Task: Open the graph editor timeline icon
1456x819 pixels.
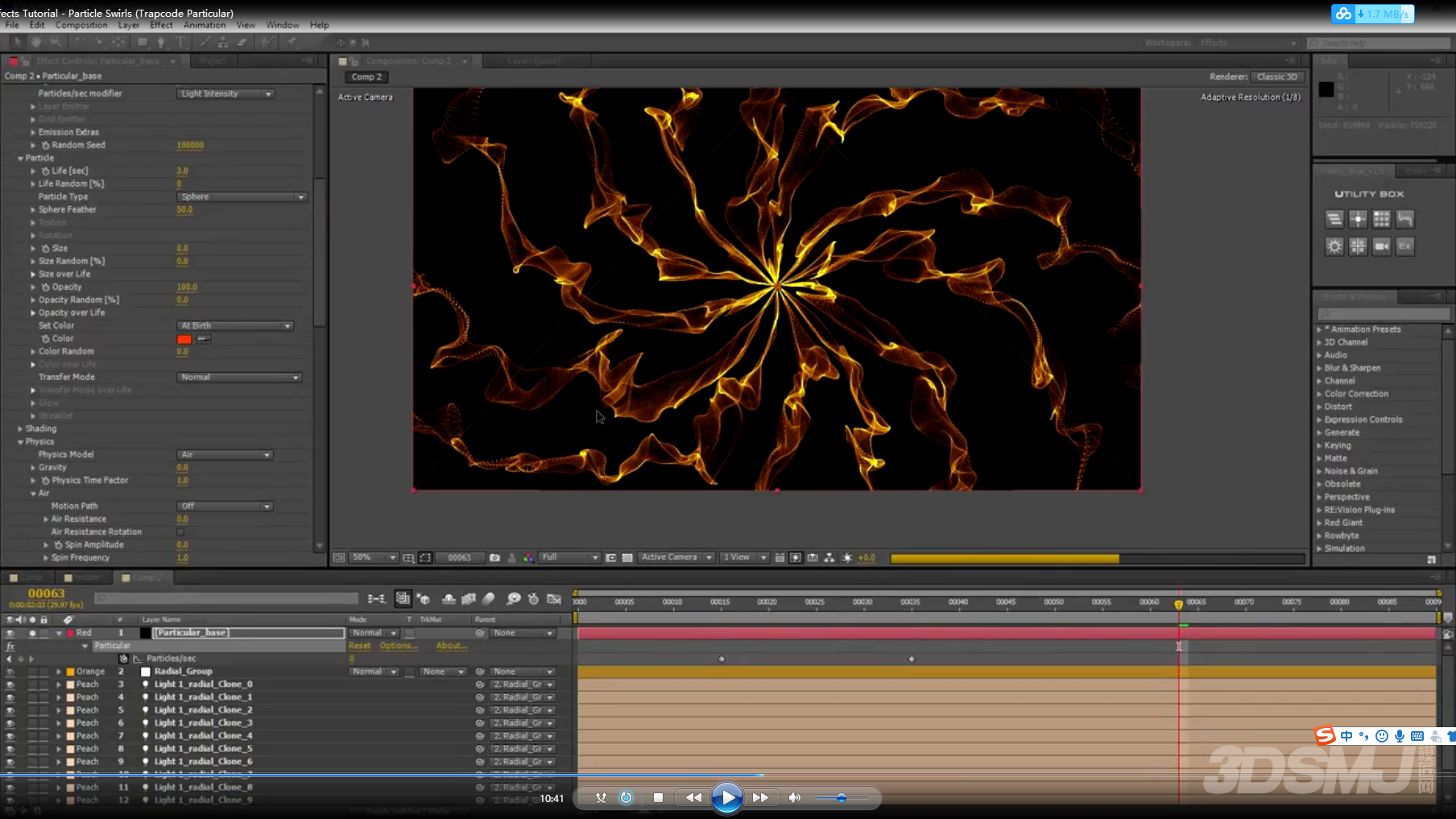Action: [x=554, y=598]
